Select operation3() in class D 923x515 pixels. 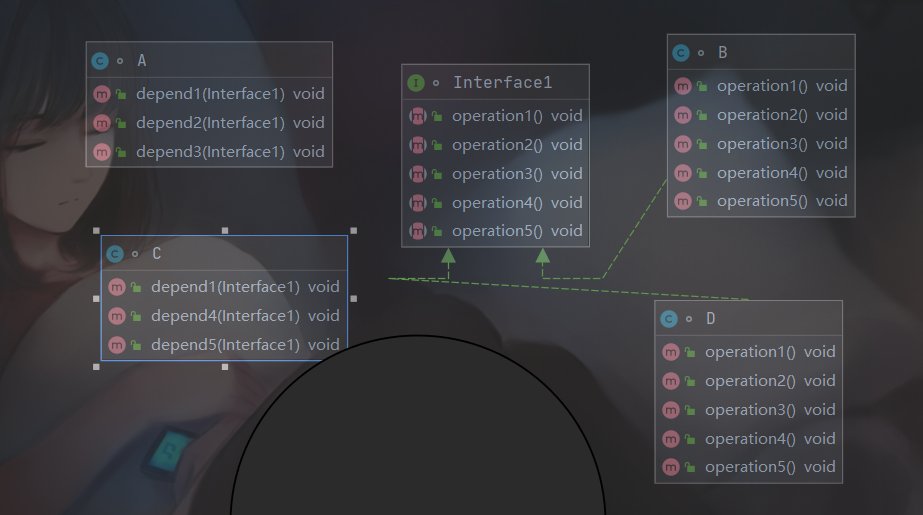coord(749,410)
